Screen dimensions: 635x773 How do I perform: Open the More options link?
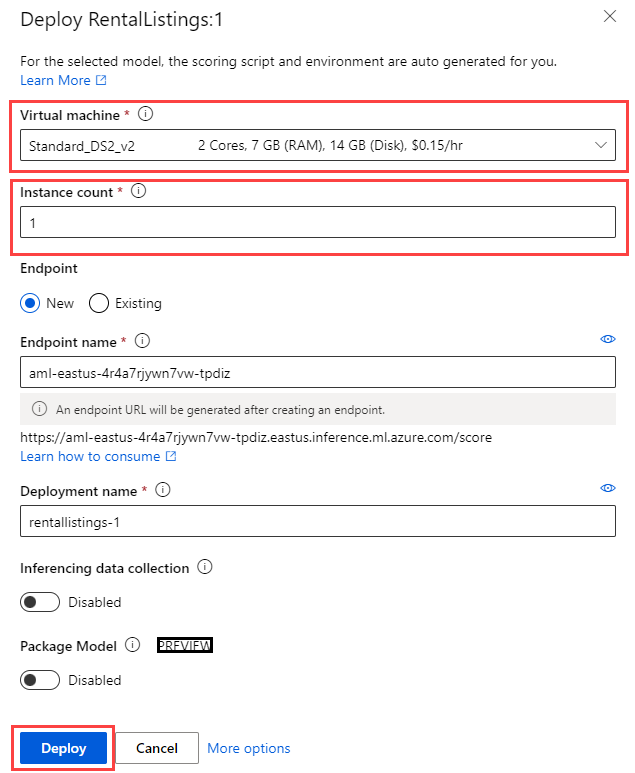tap(248, 748)
